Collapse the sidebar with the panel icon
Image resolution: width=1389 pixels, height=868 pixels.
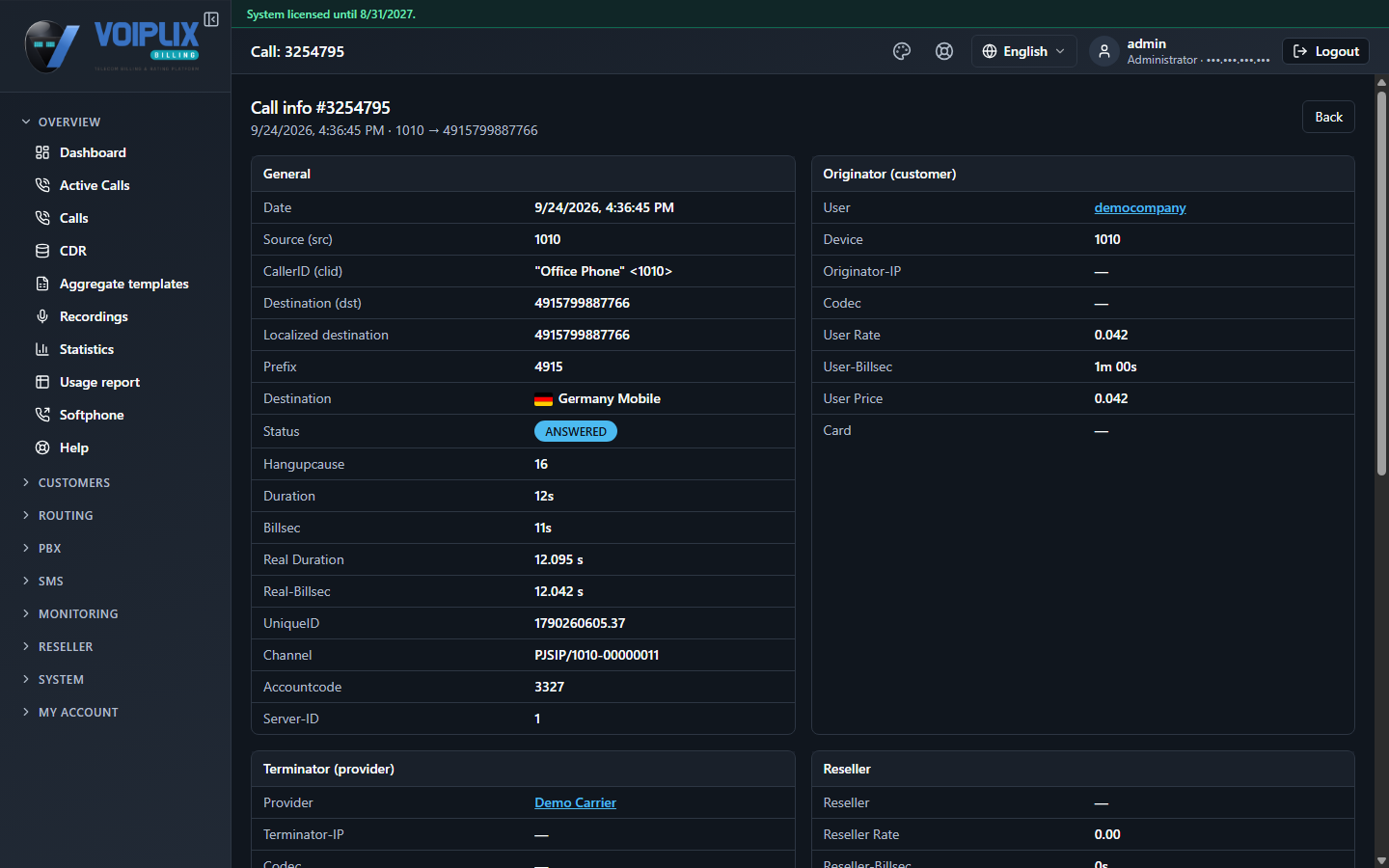211,19
